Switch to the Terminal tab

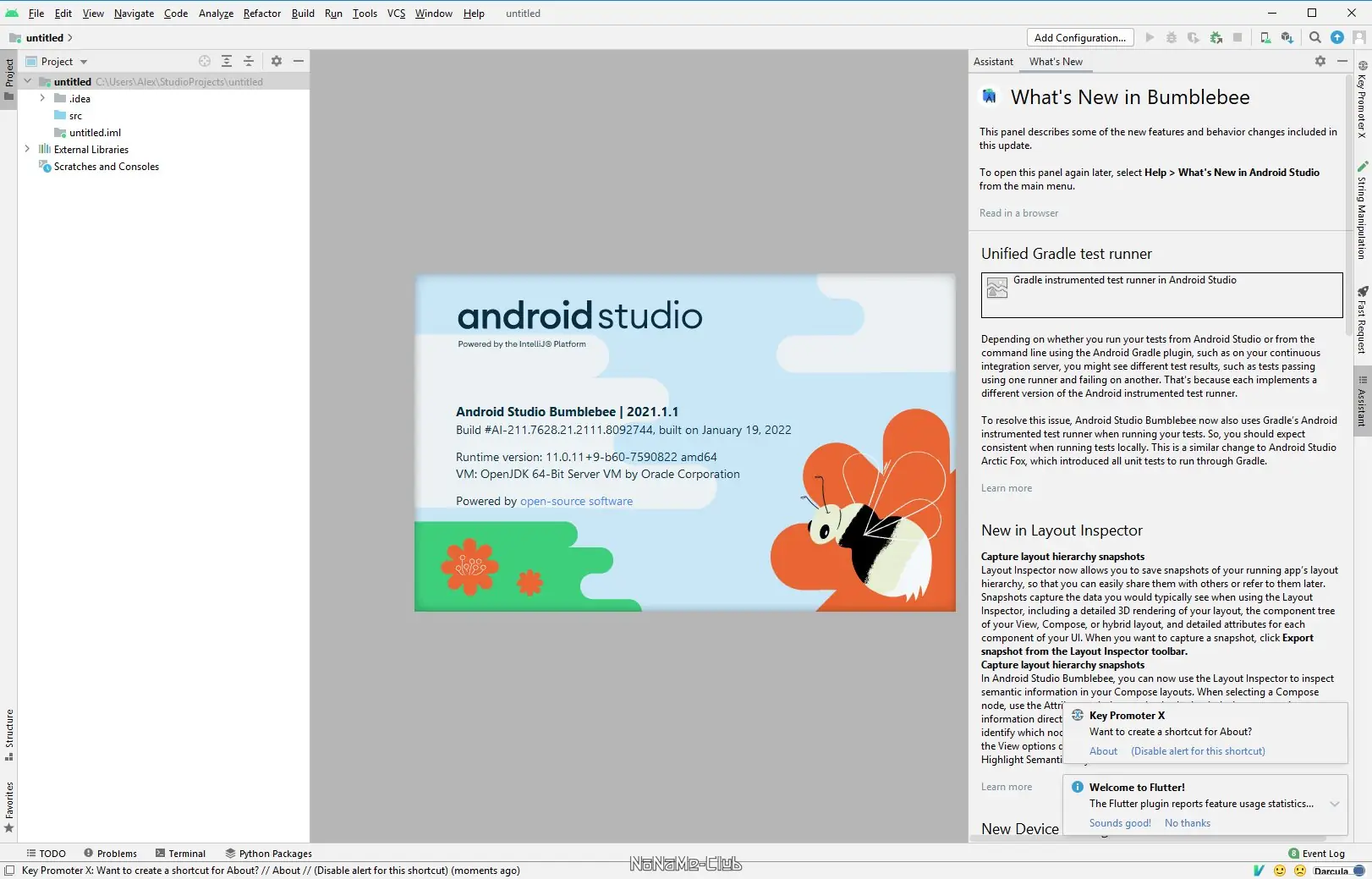click(x=180, y=854)
